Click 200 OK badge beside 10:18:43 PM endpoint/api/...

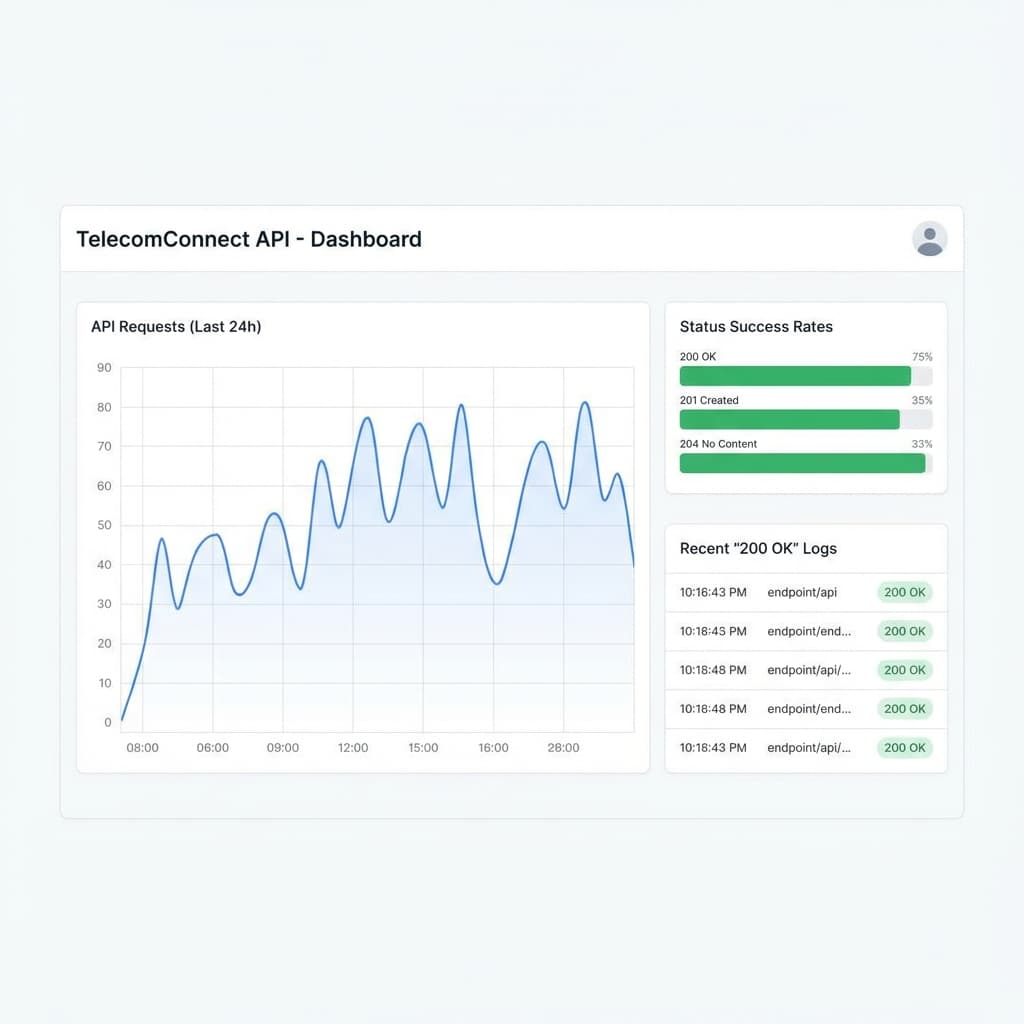[904, 748]
